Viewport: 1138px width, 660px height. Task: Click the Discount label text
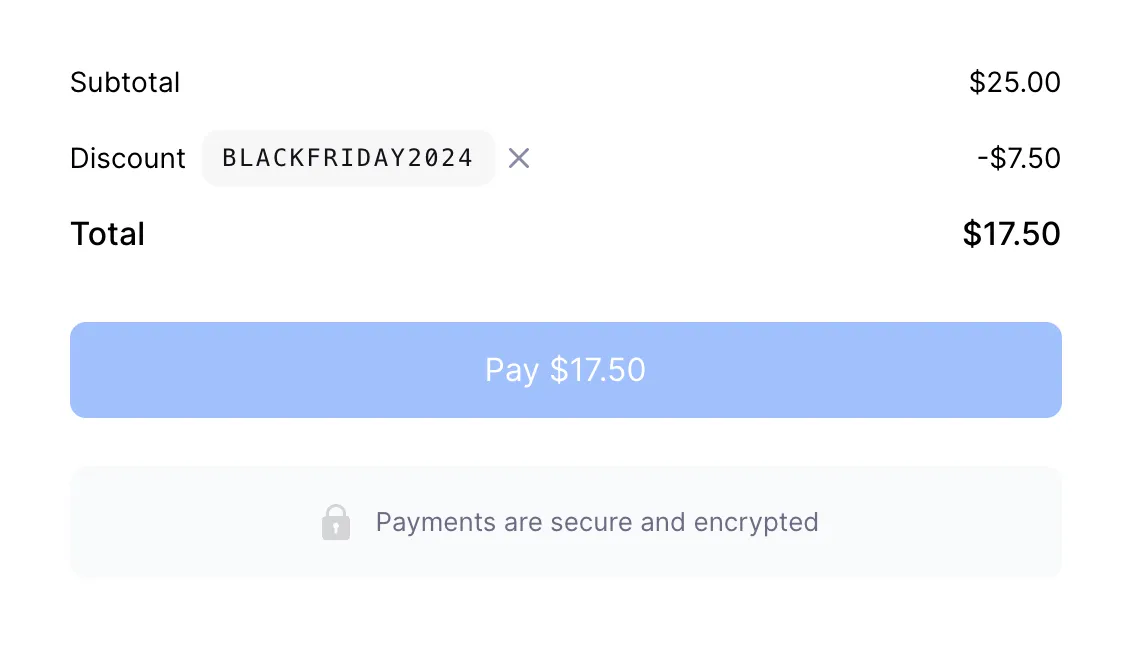[127, 158]
